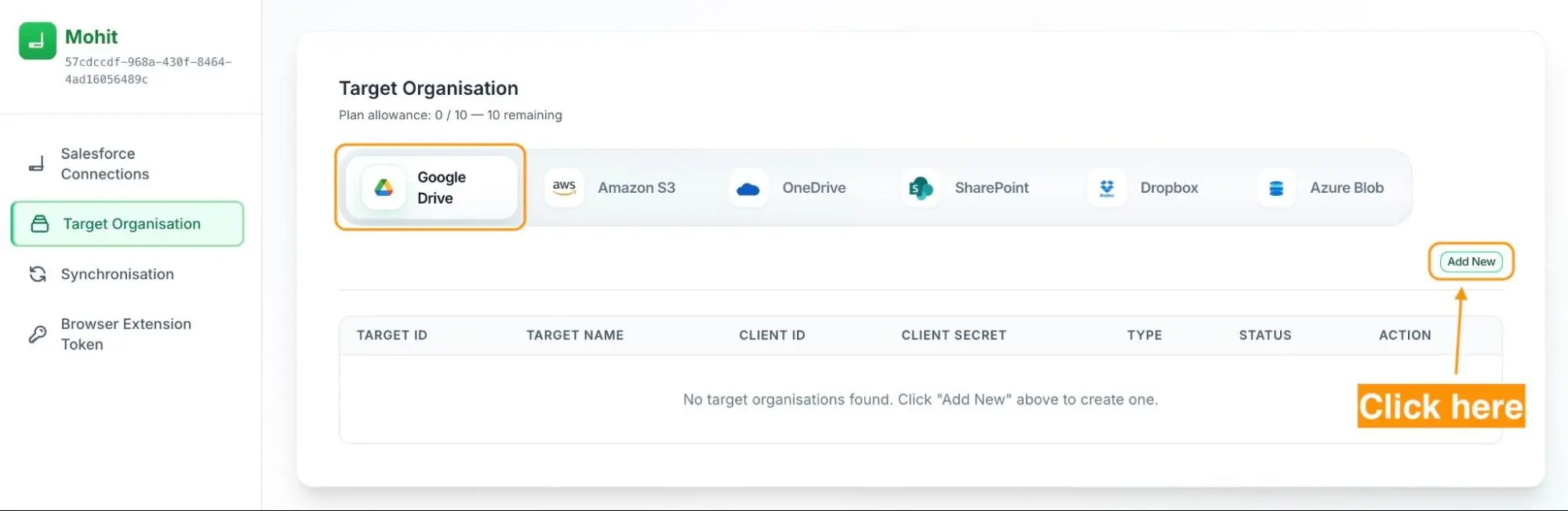Viewport: 1568px width, 511px height.
Task: Click the green Mohit app logo icon
Action: coord(38,41)
